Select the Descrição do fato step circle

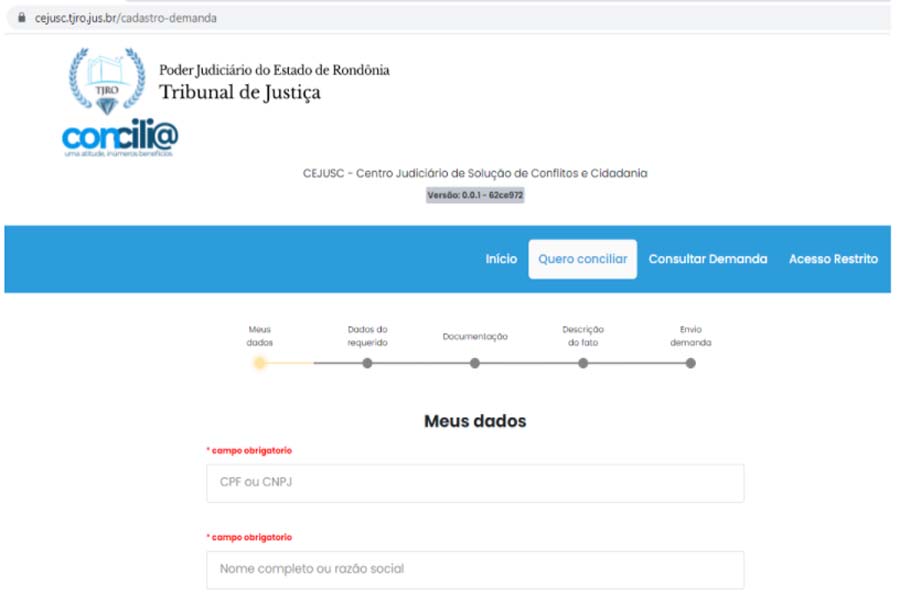tap(583, 363)
